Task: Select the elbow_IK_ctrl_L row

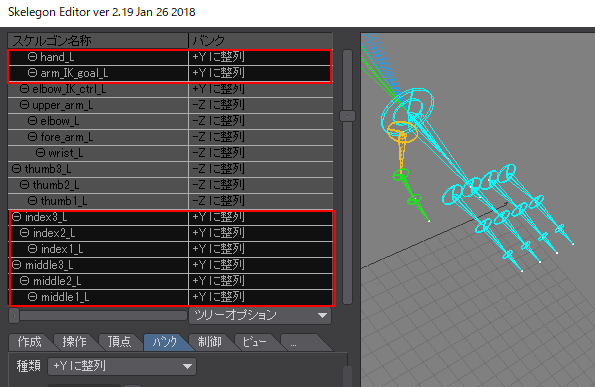Action: pyautogui.click(x=170, y=89)
